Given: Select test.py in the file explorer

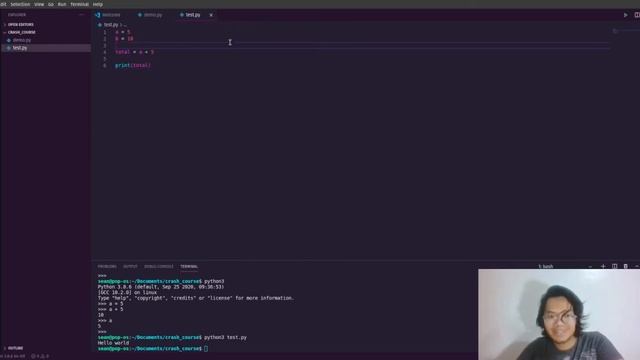Looking at the screenshot, I should [20, 48].
